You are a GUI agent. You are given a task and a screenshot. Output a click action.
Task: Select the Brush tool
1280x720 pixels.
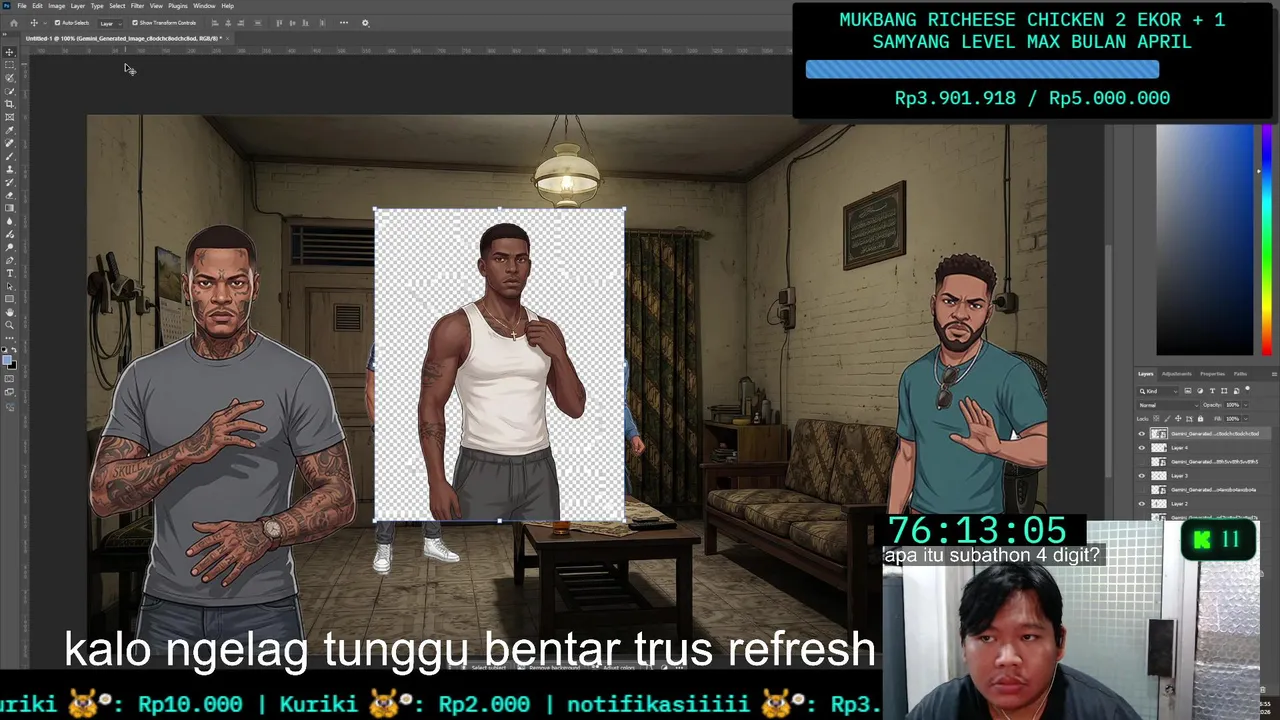point(10,156)
